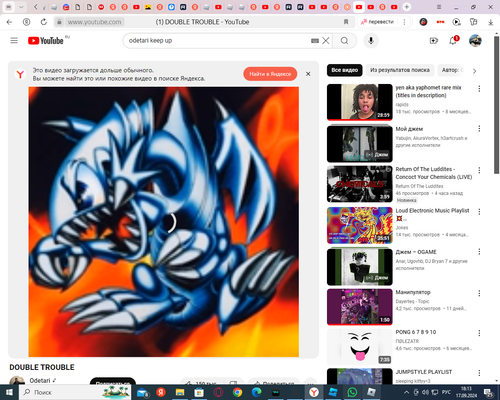500x400 pixels.
Task: Open options menu for 'Манипулятор'
Action: click(x=479, y=293)
